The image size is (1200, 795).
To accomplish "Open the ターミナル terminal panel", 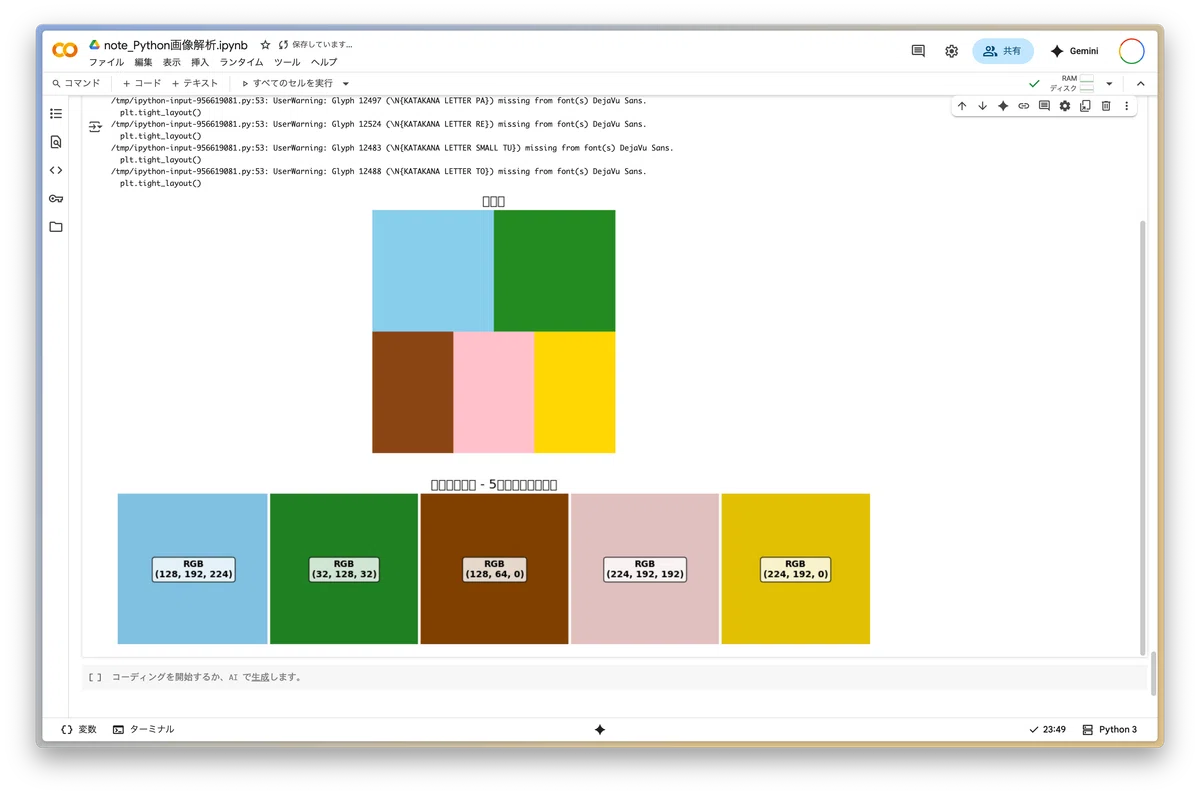I will [x=143, y=730].
